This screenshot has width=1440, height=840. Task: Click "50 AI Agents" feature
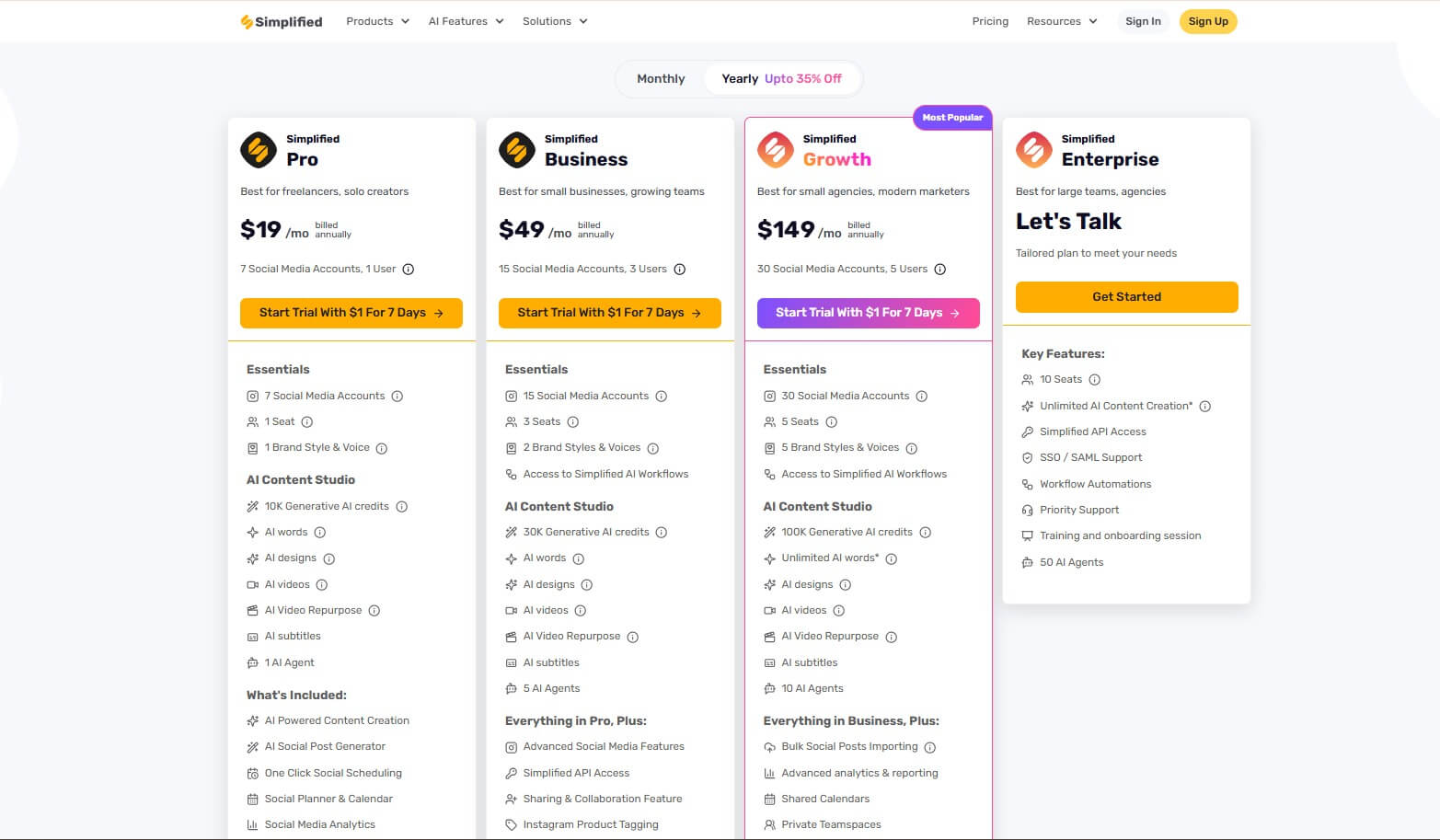click(x=1071, y=562)
